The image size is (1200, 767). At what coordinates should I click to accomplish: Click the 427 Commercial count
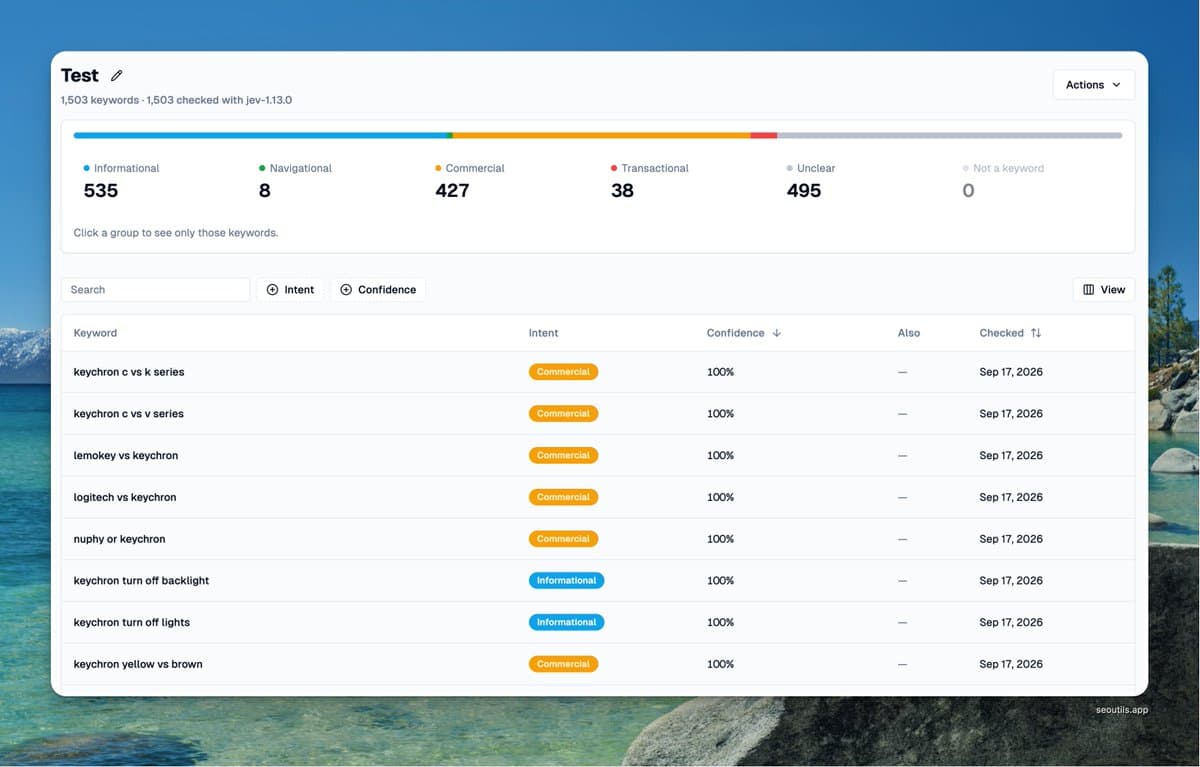pyautogui.click(x=452, y=191)
